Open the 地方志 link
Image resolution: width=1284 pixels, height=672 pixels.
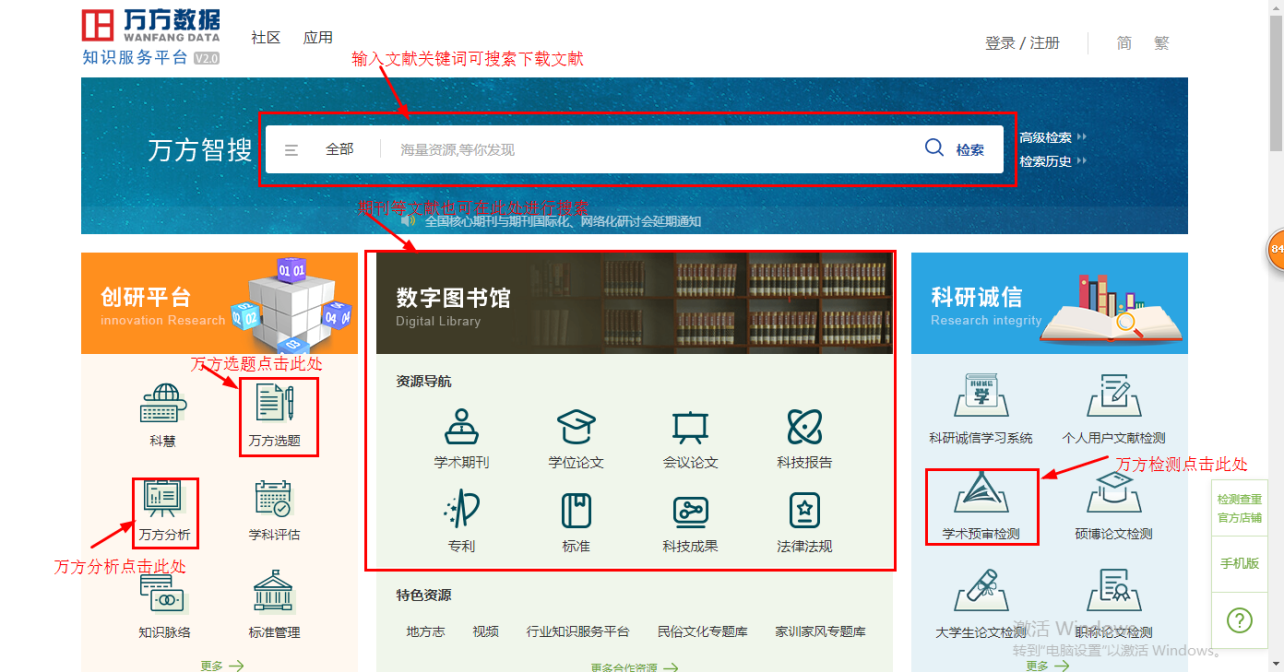(x=425, y=632)
